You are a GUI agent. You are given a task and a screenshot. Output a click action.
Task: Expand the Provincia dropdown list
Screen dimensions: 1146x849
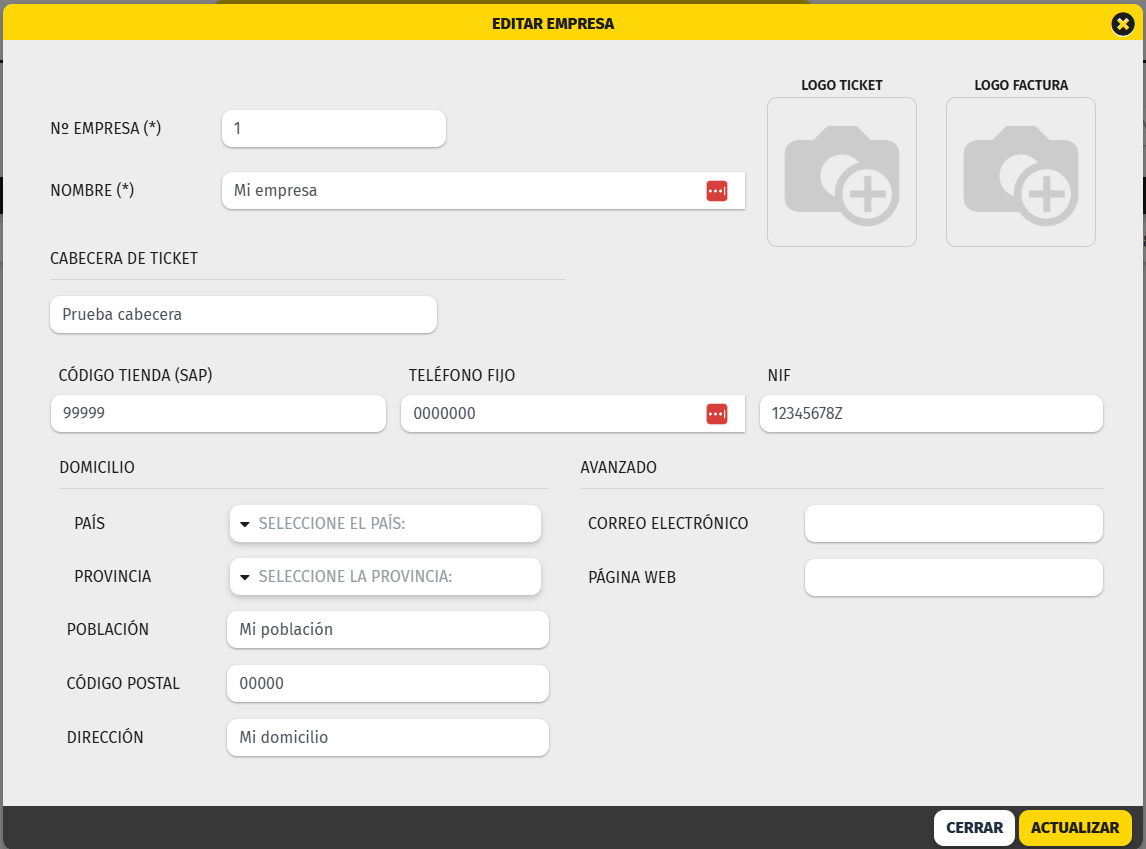click(x=385, y=577)
